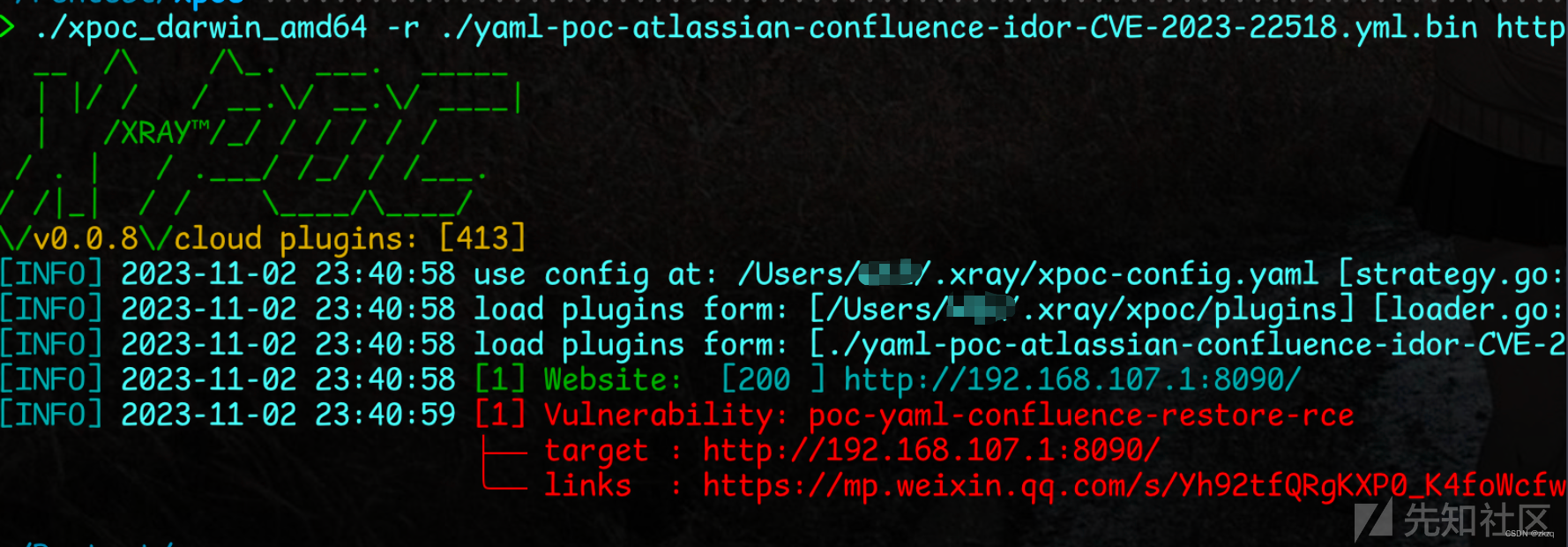Click the 23:40:59 timestamp
1568x547 pixels.
tap(385, 415)
